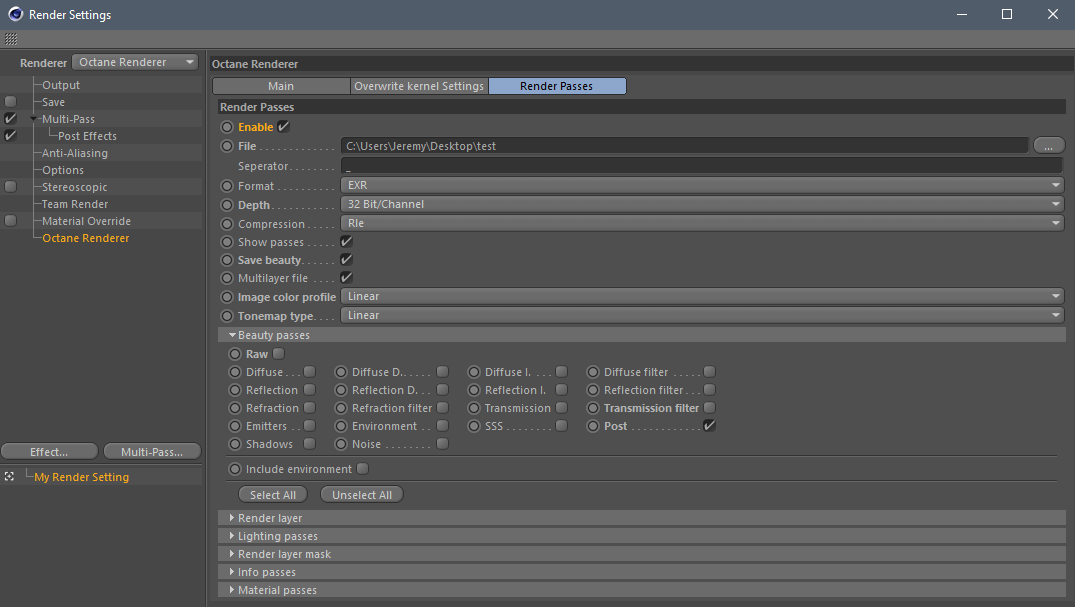Click the file browse ... button
Screen dimensions: 1075x607
coord(1049,145)
